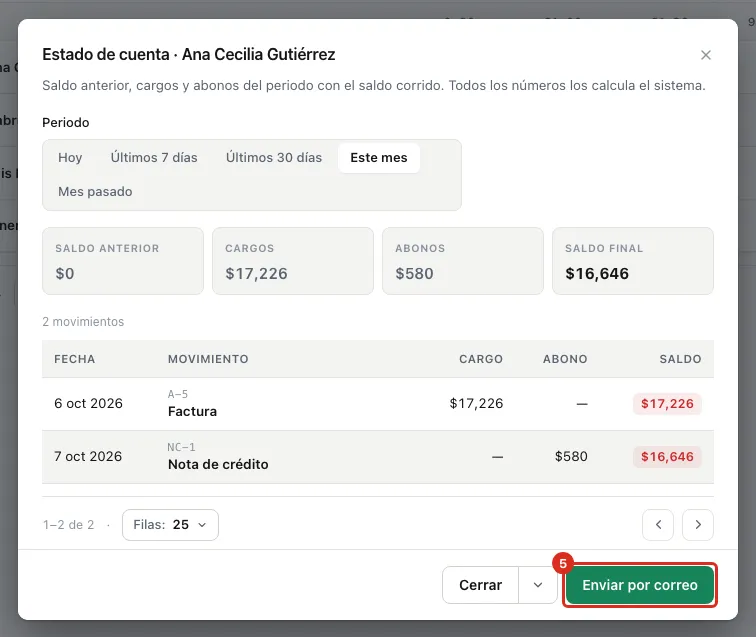This screenshot has height=637, width=756.
Task: Click the Abonos $580 card
Action: (x=463, y=261)
